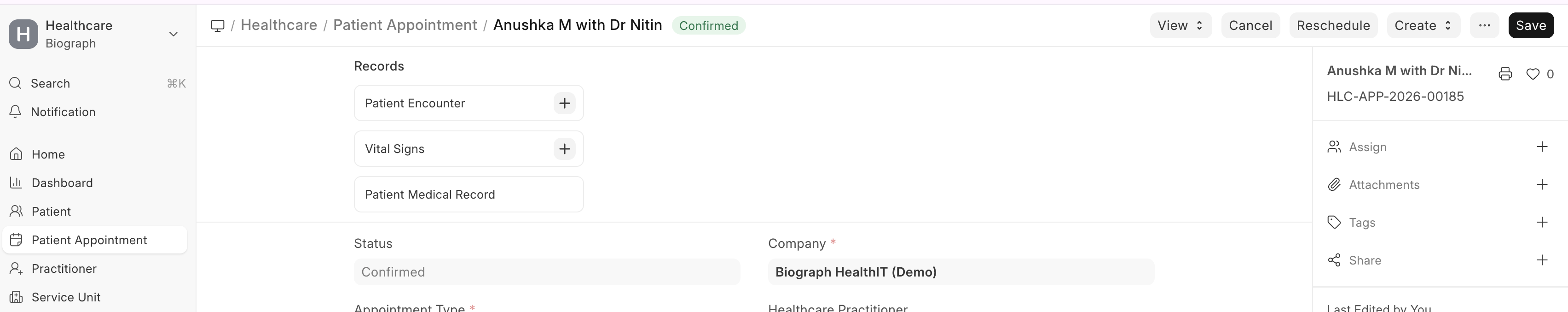Viewport: 1568px width, 312px height.
Task: Click the desktop icon in the breadcrumb
Action: (x=217, y=26)
